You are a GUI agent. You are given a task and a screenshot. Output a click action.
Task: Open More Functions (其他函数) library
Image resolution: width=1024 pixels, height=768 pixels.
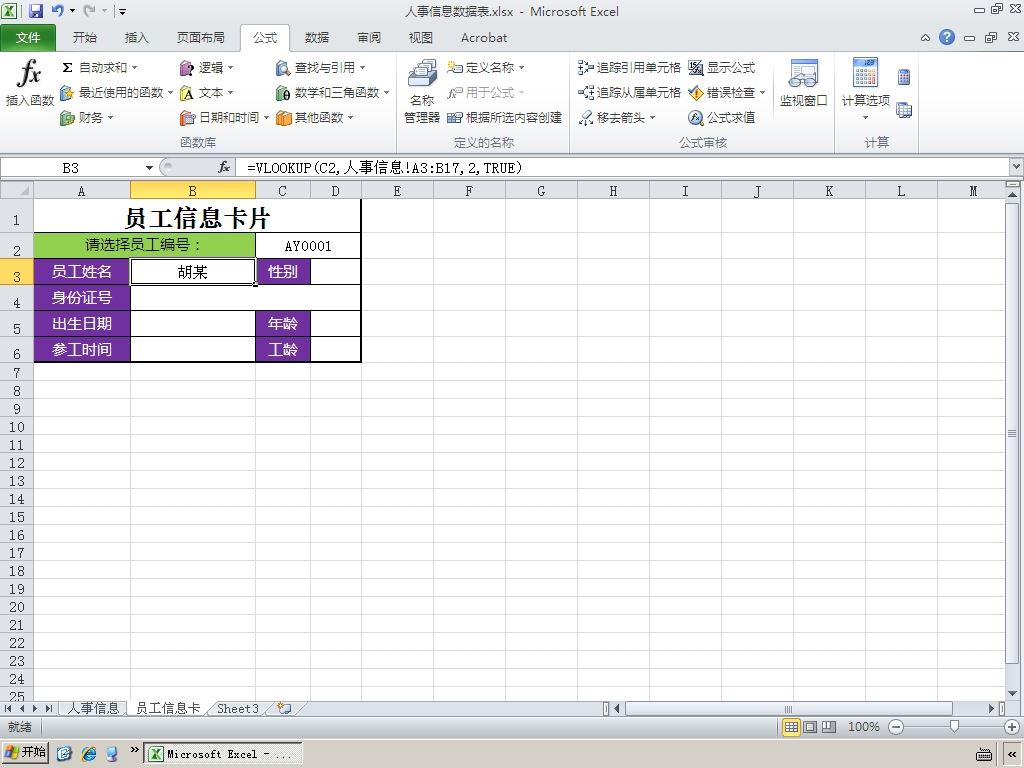pyautogui.click(x=314, y=118)
